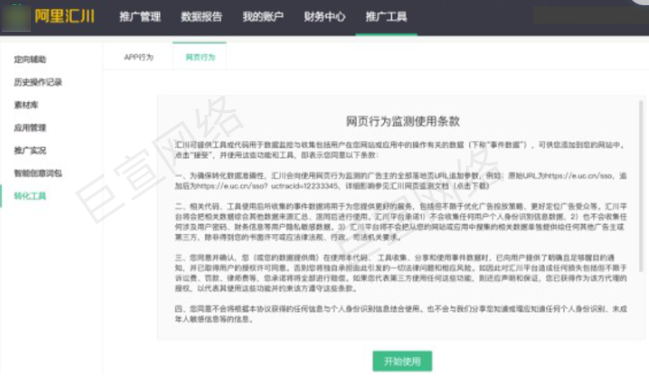The height and width of the screenshot is (377, 649).
Task: Click the green 开始使用 button
Action: (x=402, y=361)
